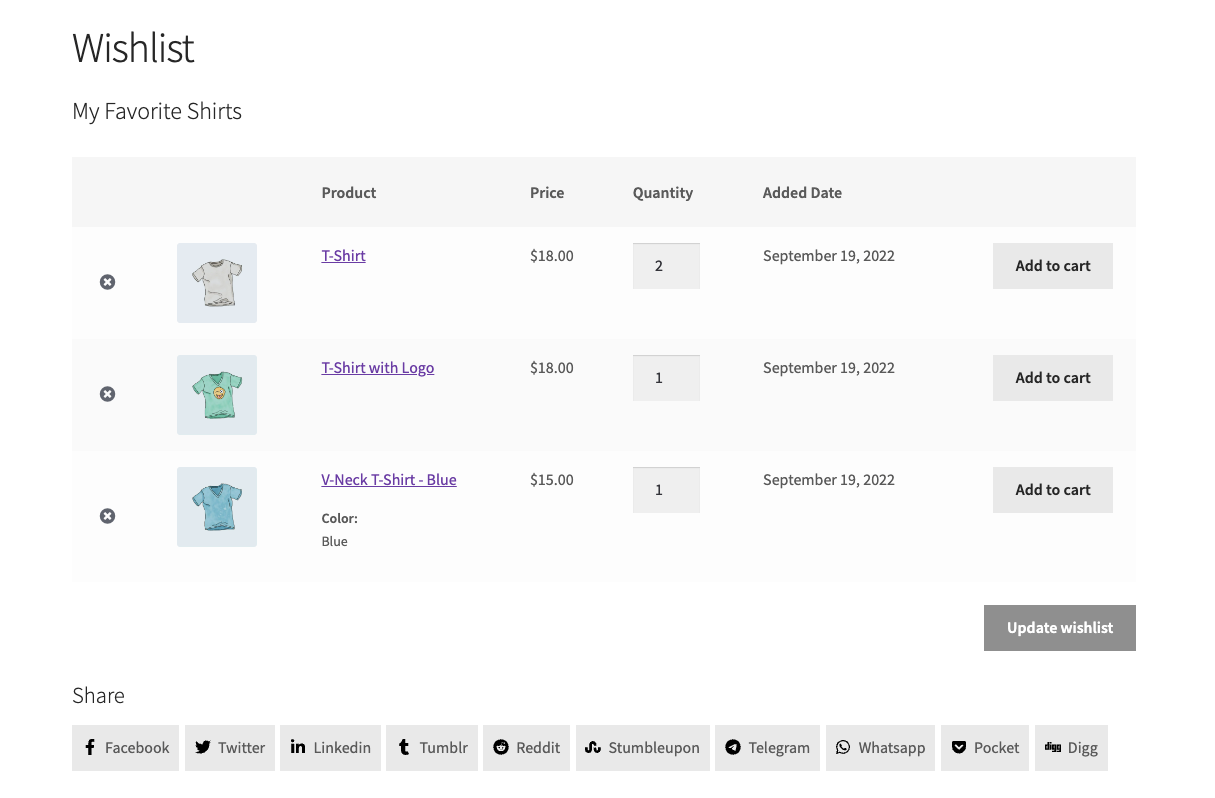Add T-Shirt to cart
The width and height of the screenshot is (1215, 798).
click(x=1052, y=266)
